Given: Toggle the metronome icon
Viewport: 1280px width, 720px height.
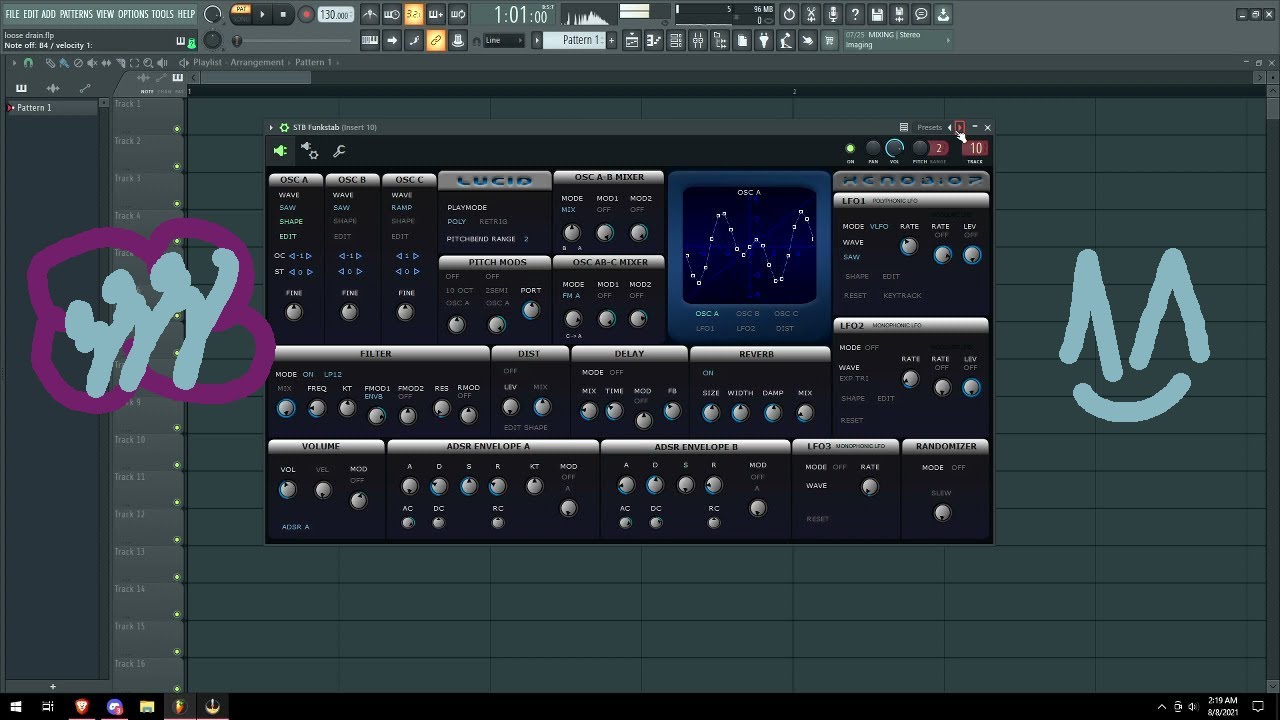Looking at the screenshot, I should click(370, 15).
